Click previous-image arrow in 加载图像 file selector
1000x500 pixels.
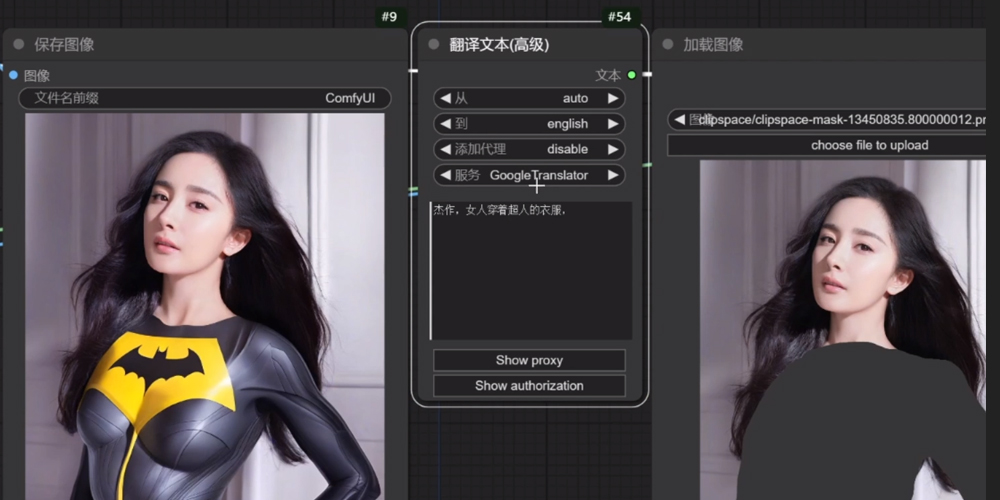coord(679,119)
